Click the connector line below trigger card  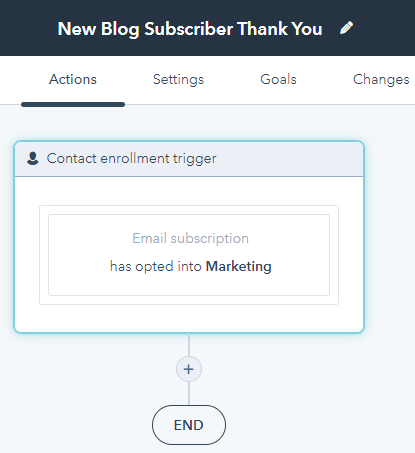pyautogui.click(x=189, y=345)
